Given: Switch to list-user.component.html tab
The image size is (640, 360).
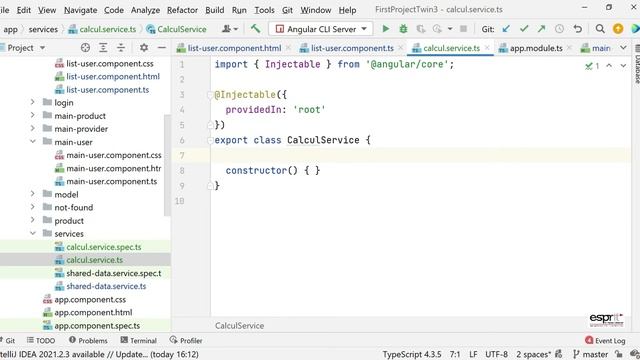Looking at the screenshot, I should point(234,48).
